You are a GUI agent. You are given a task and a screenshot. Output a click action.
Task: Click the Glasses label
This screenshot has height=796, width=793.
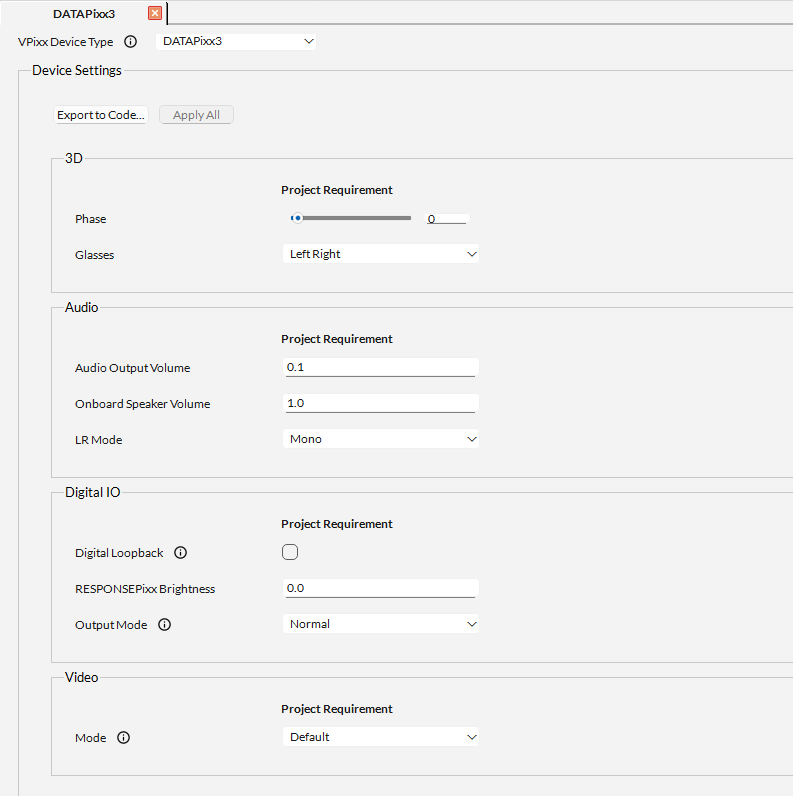click(94, 255)
